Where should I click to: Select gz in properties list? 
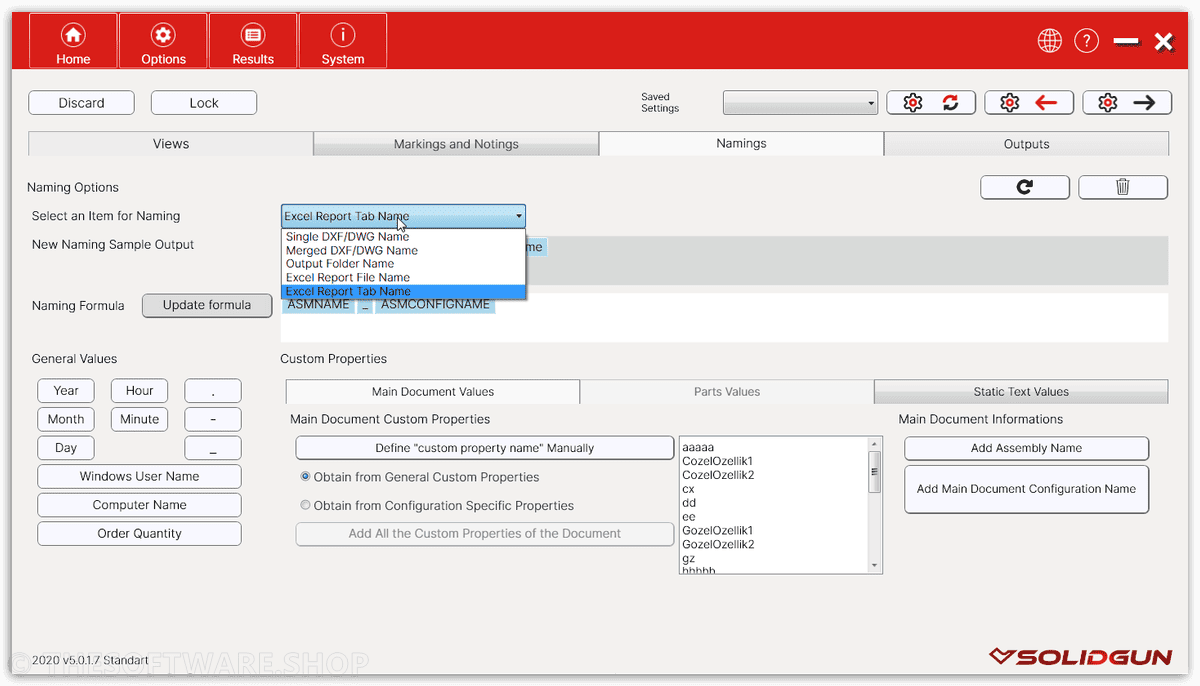pos(688,558)
